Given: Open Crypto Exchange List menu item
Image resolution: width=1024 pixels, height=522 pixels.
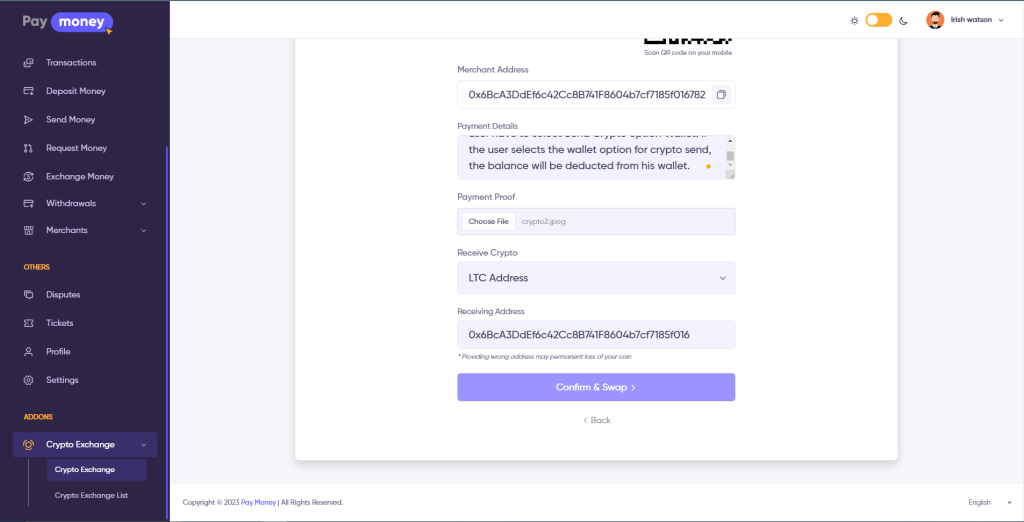Looking at the screenshot, I should pos(91,495).
